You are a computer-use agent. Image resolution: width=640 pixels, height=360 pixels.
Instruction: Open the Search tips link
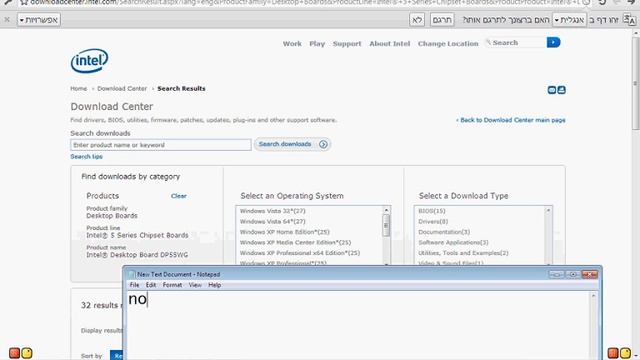[x=86, y=157]
